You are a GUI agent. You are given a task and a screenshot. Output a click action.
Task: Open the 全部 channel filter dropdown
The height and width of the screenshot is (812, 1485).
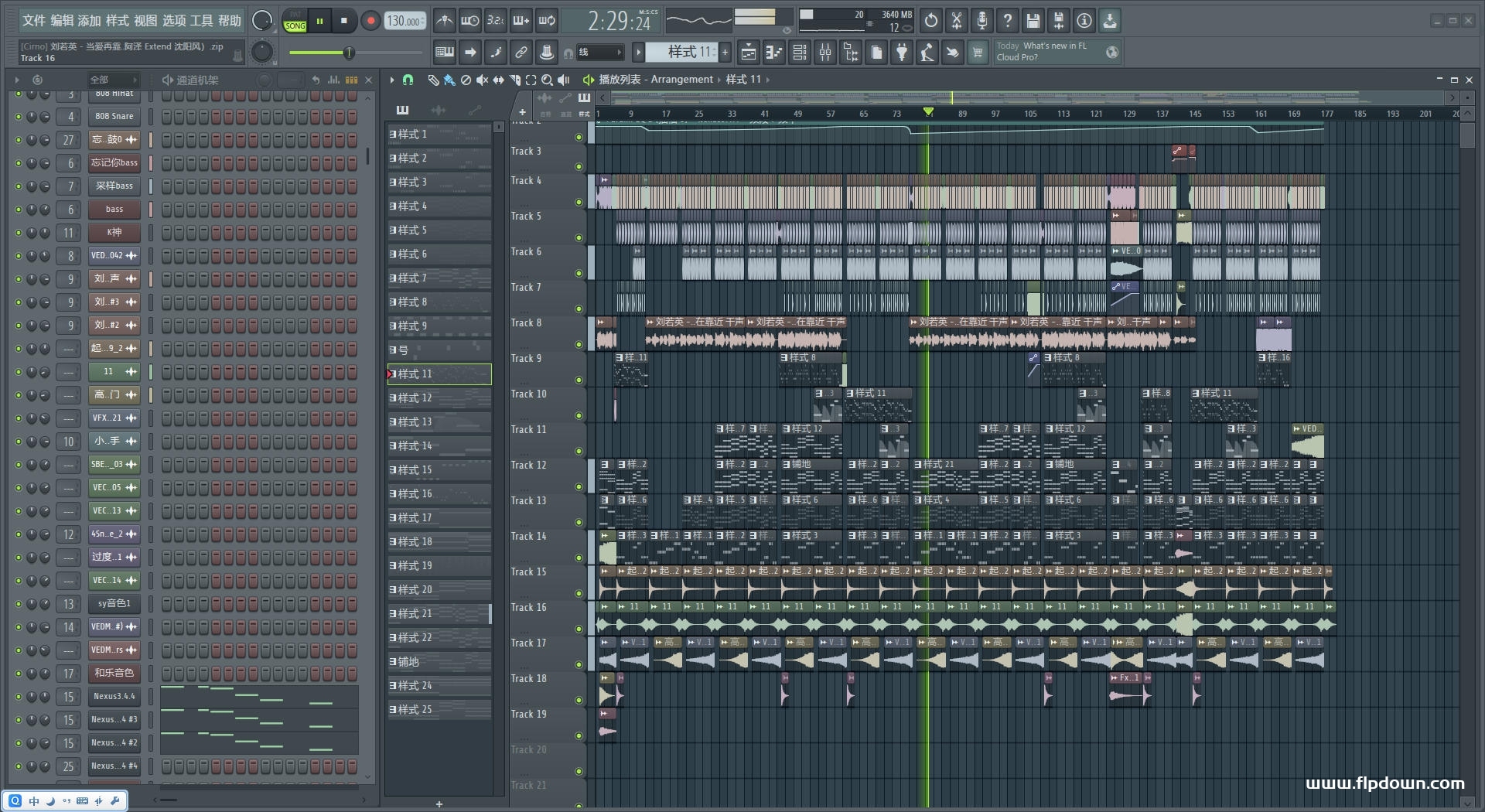click(x=112, y=80)
